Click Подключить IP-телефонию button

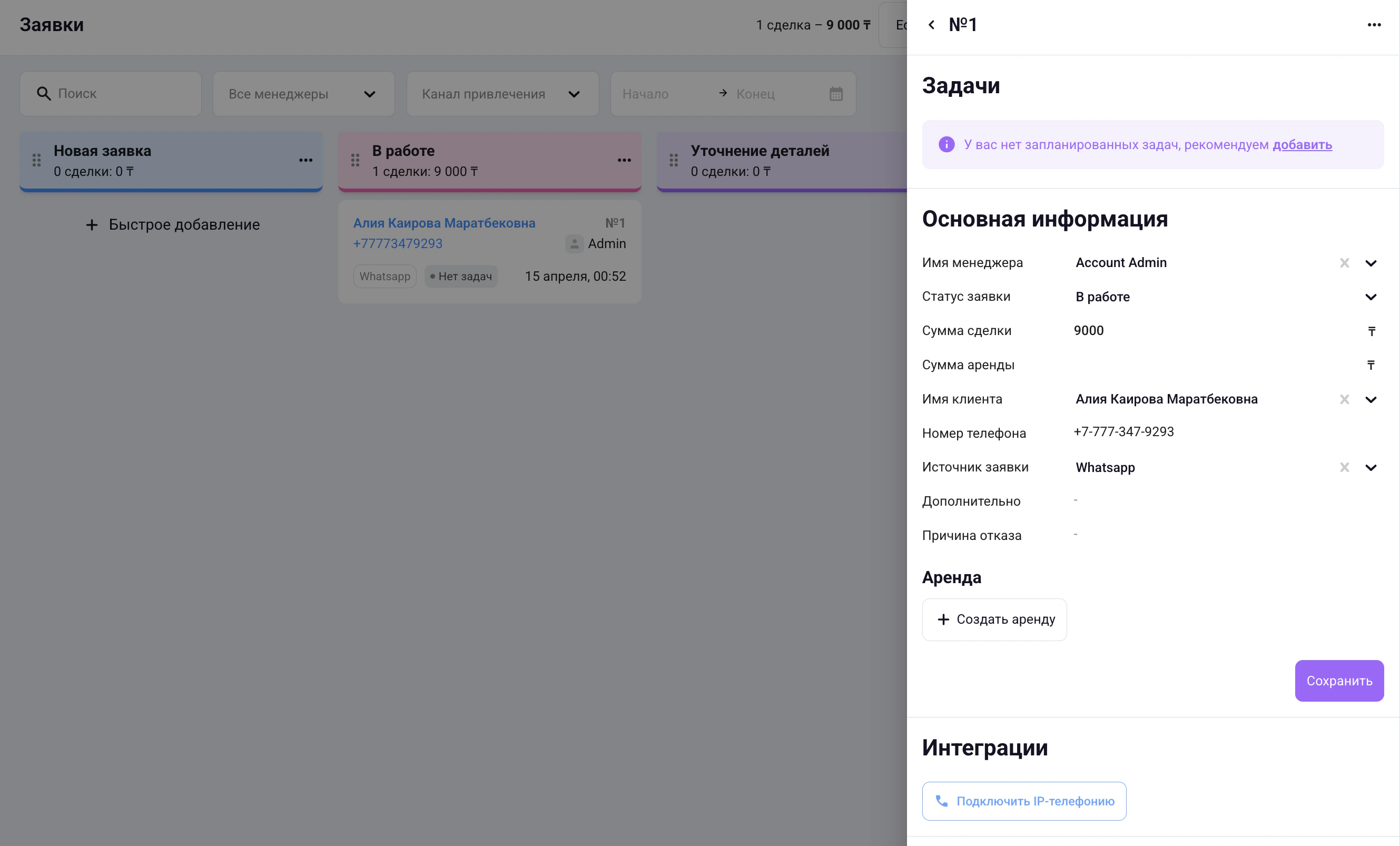1024,801
